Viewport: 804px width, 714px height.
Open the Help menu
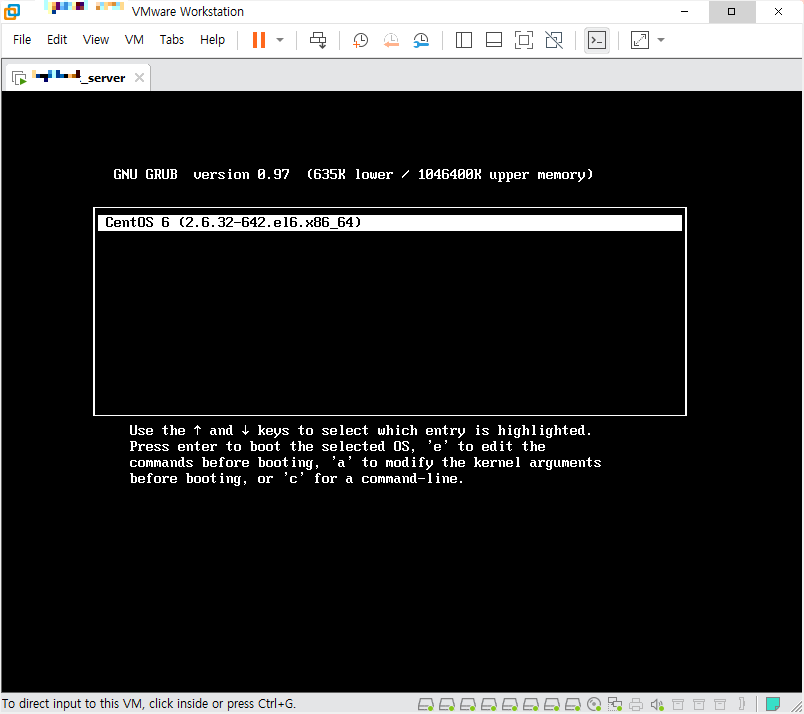pyautogui.click(x=212, y=39)
